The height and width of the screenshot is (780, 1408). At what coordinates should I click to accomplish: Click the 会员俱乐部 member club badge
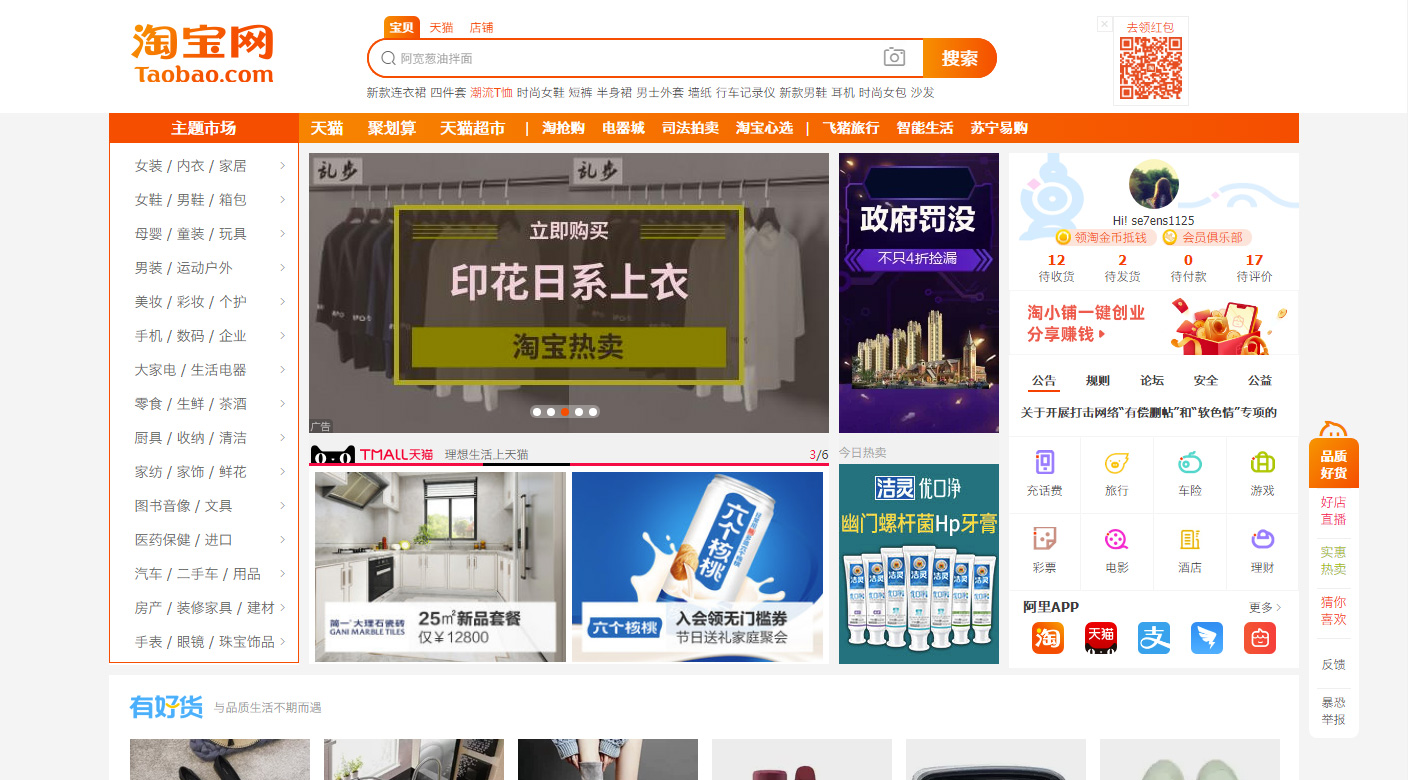(x=1205, y=237)
